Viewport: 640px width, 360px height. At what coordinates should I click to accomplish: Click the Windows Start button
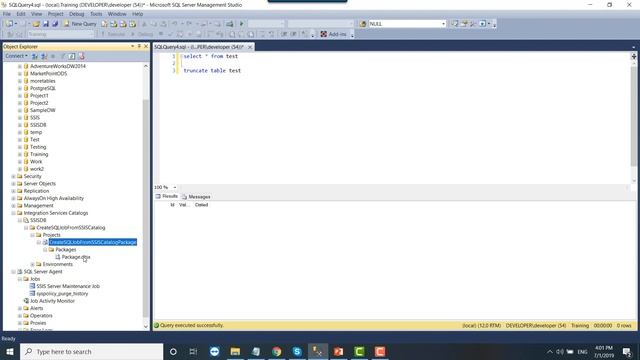tap(10, 351)
